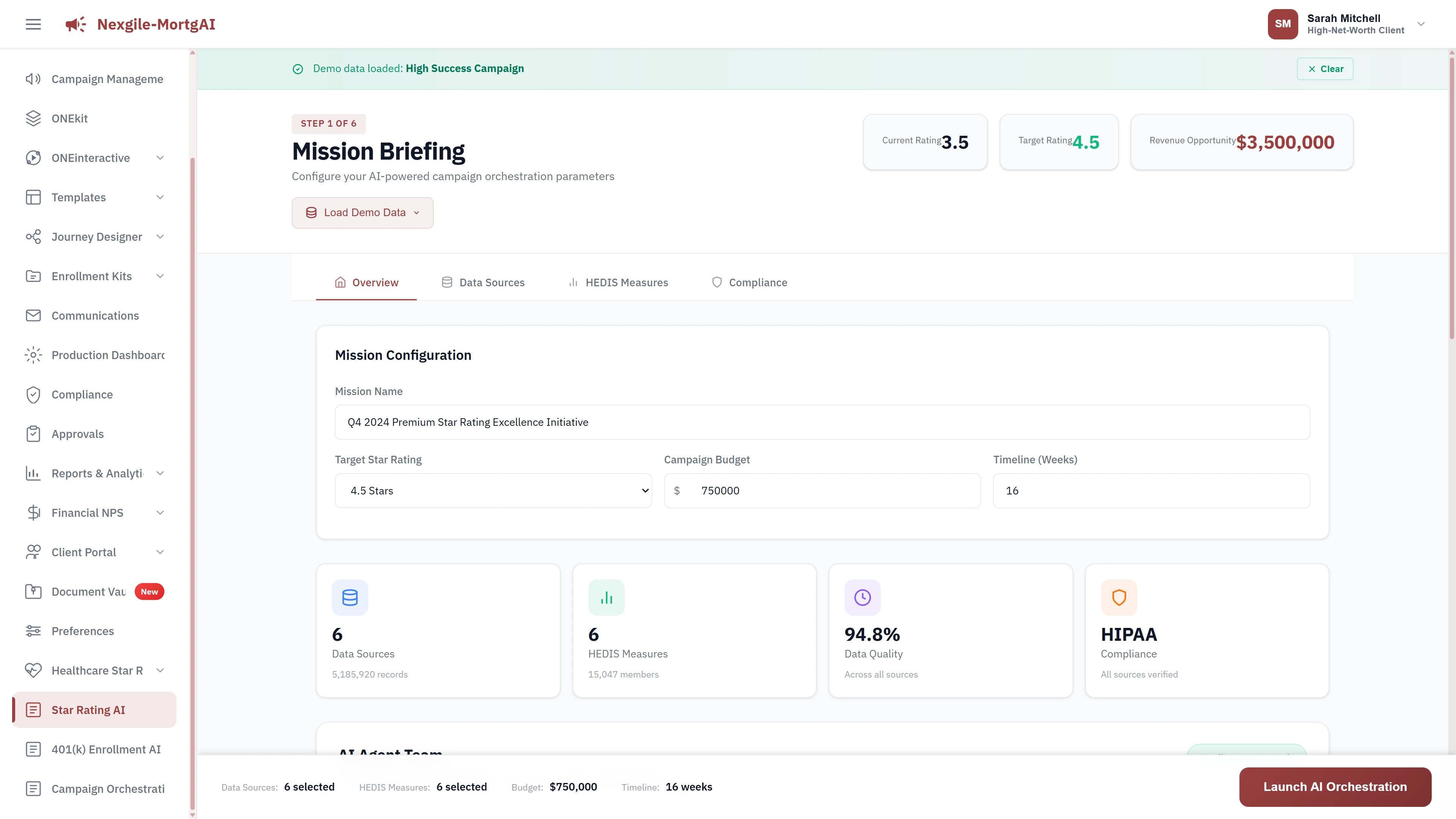Open the Target Star Rating dropdown
This screenshot has height=819, width=1456.
492,490
